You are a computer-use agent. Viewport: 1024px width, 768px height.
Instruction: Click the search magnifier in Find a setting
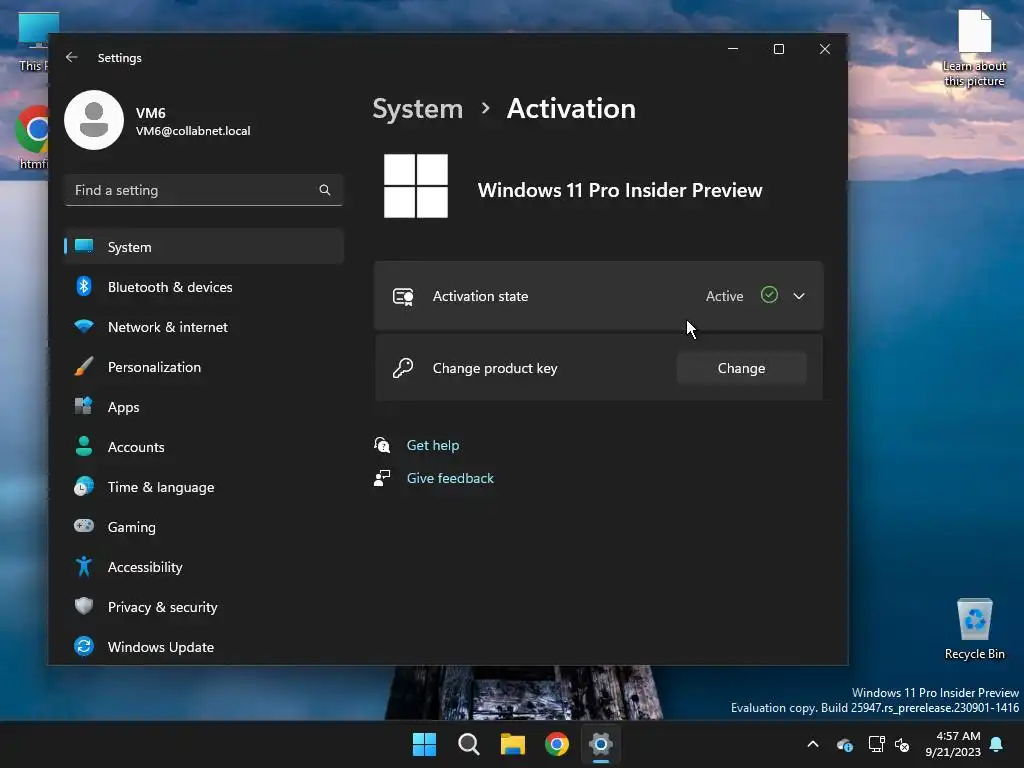pos(325,190)
